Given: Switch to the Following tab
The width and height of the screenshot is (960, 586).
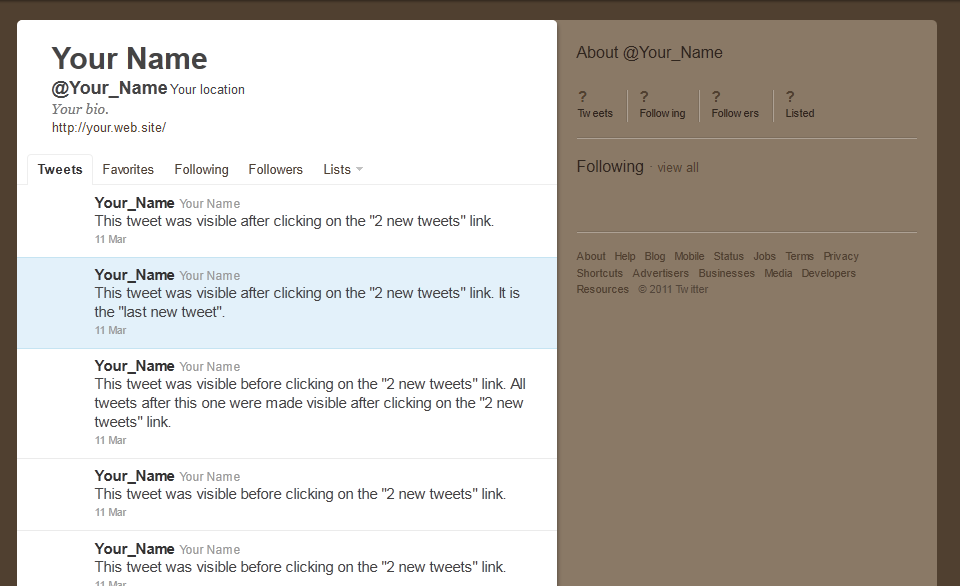Looking at the screenshot, I should tap(201, 169).
